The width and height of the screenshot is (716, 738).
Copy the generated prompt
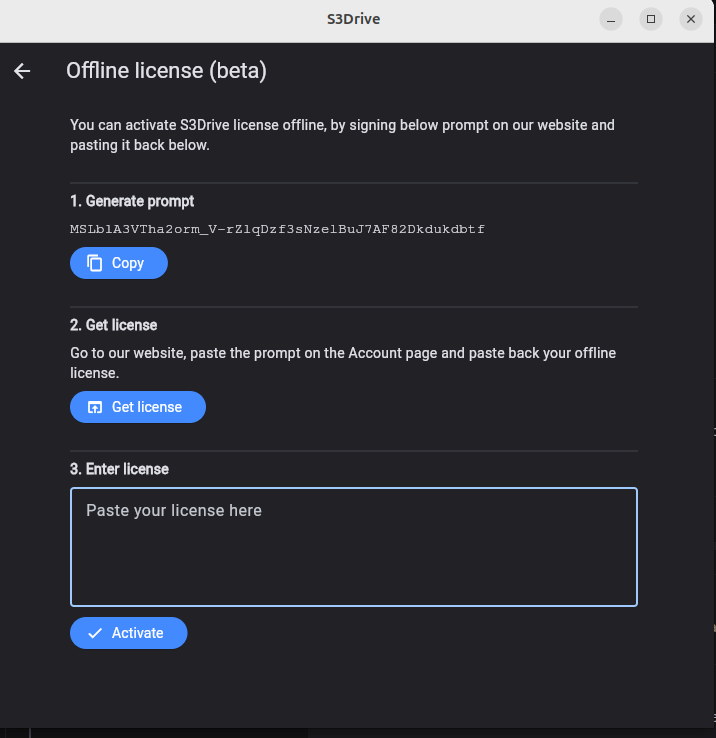pos(119,263)
